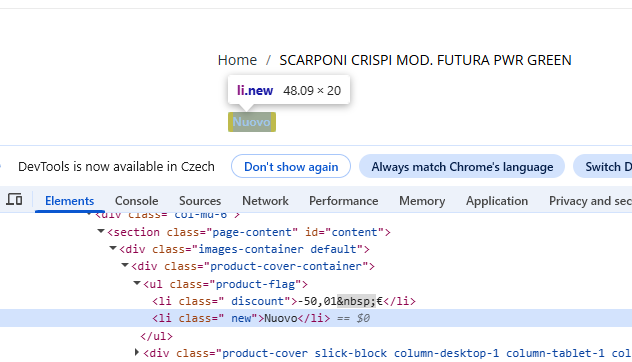Switch to the Memory tab

422,201
